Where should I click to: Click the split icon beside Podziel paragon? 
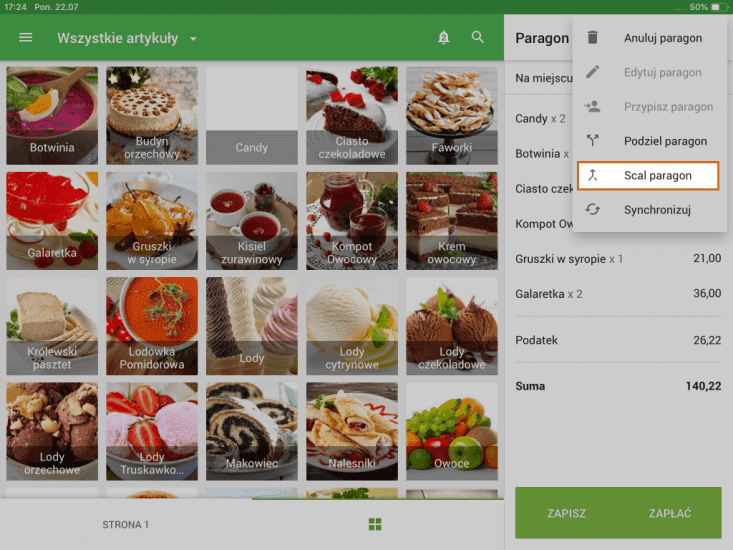(x=593, y=141)
